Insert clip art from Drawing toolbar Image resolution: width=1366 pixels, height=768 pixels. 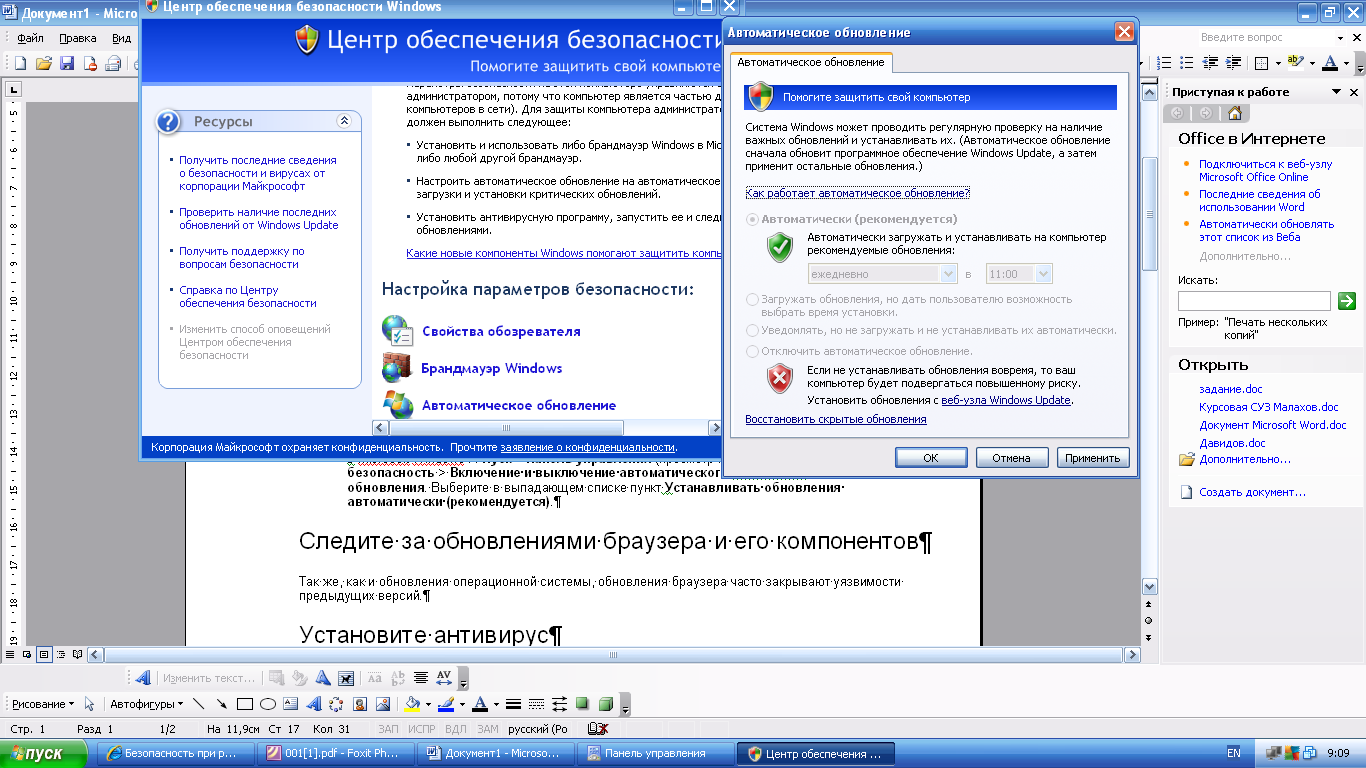[x=359, y=704]
